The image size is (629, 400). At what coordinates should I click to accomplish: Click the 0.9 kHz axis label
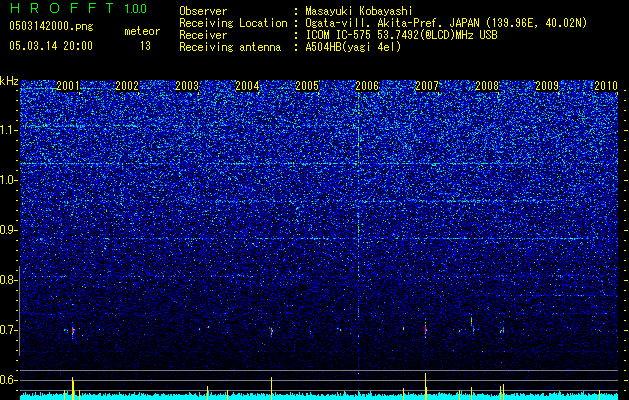(x=9, y=230)
